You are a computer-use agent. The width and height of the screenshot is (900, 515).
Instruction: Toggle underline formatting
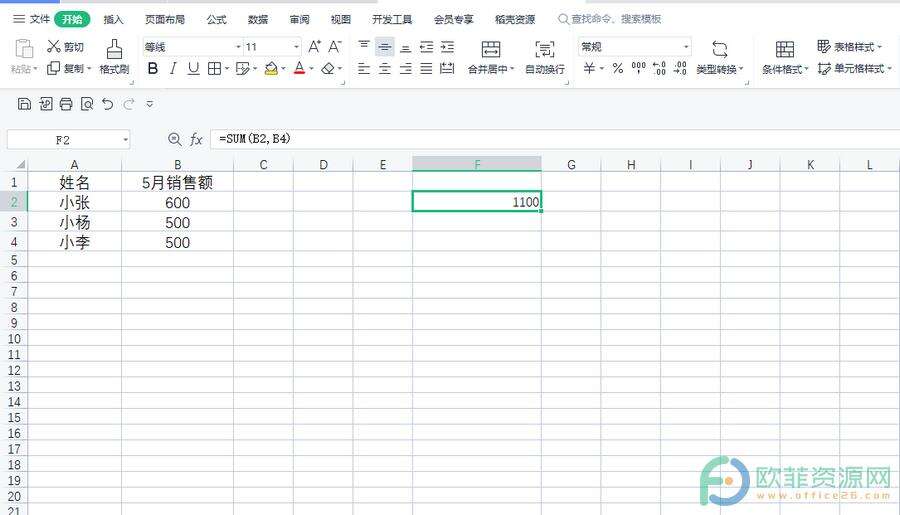[193, 69]
